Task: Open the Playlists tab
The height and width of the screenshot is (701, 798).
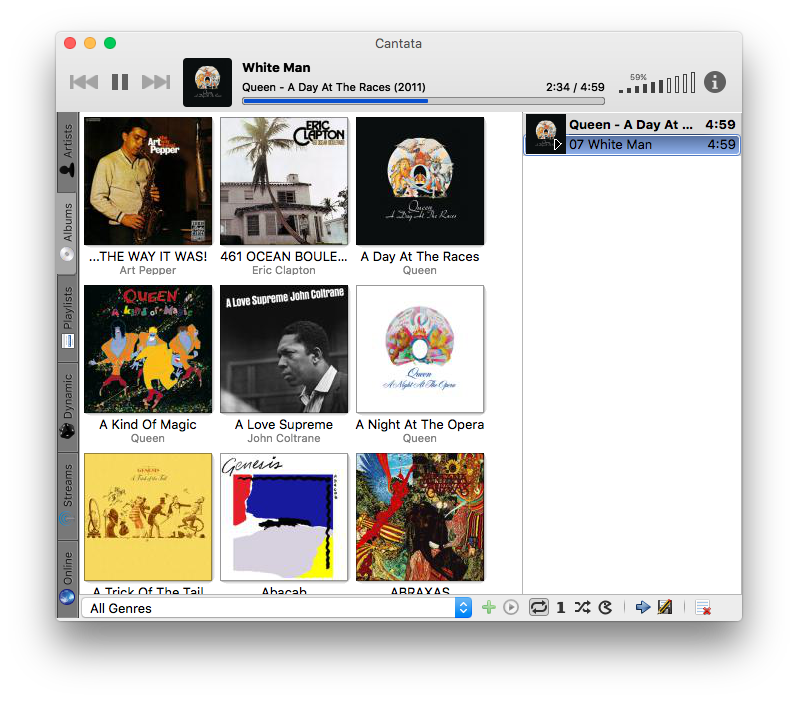Action: tap(68, 319)
